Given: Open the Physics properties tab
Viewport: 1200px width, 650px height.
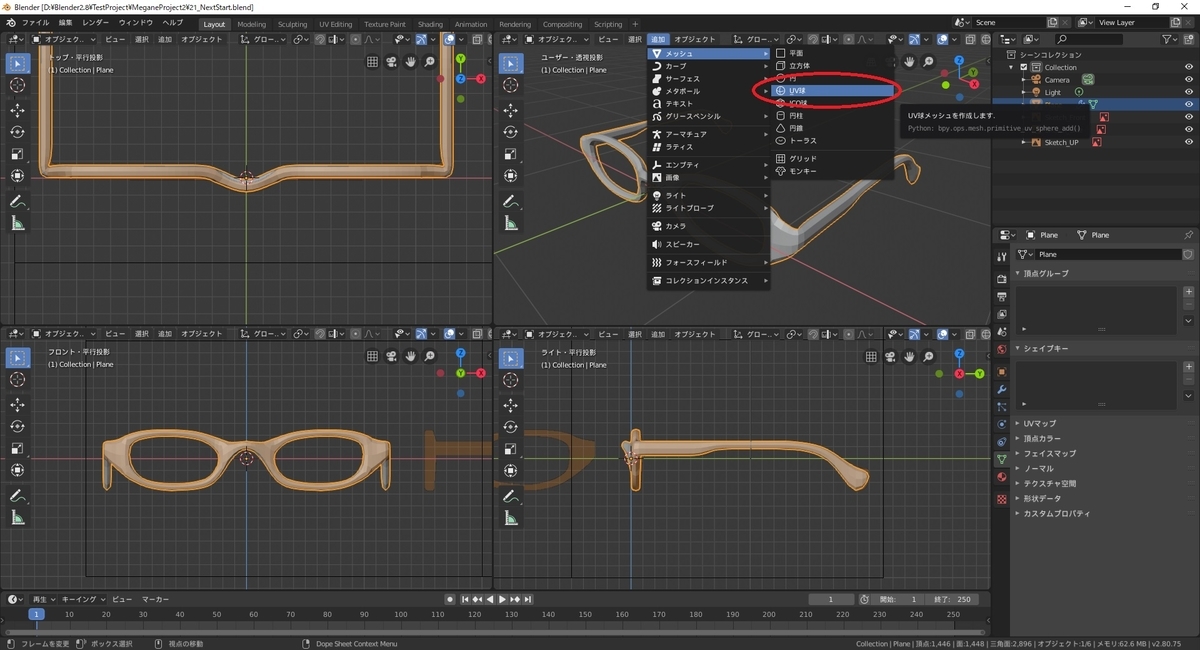Looking at the screenshot, I should pos(1002,424).
